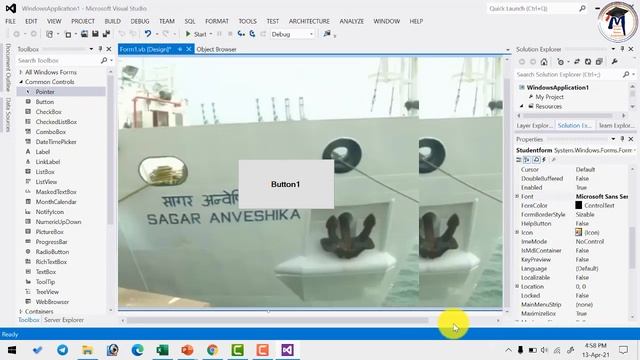This screenshot has width=640, height=360.
Task: Click the Solution Explorer Home icon
Action: 544,62
